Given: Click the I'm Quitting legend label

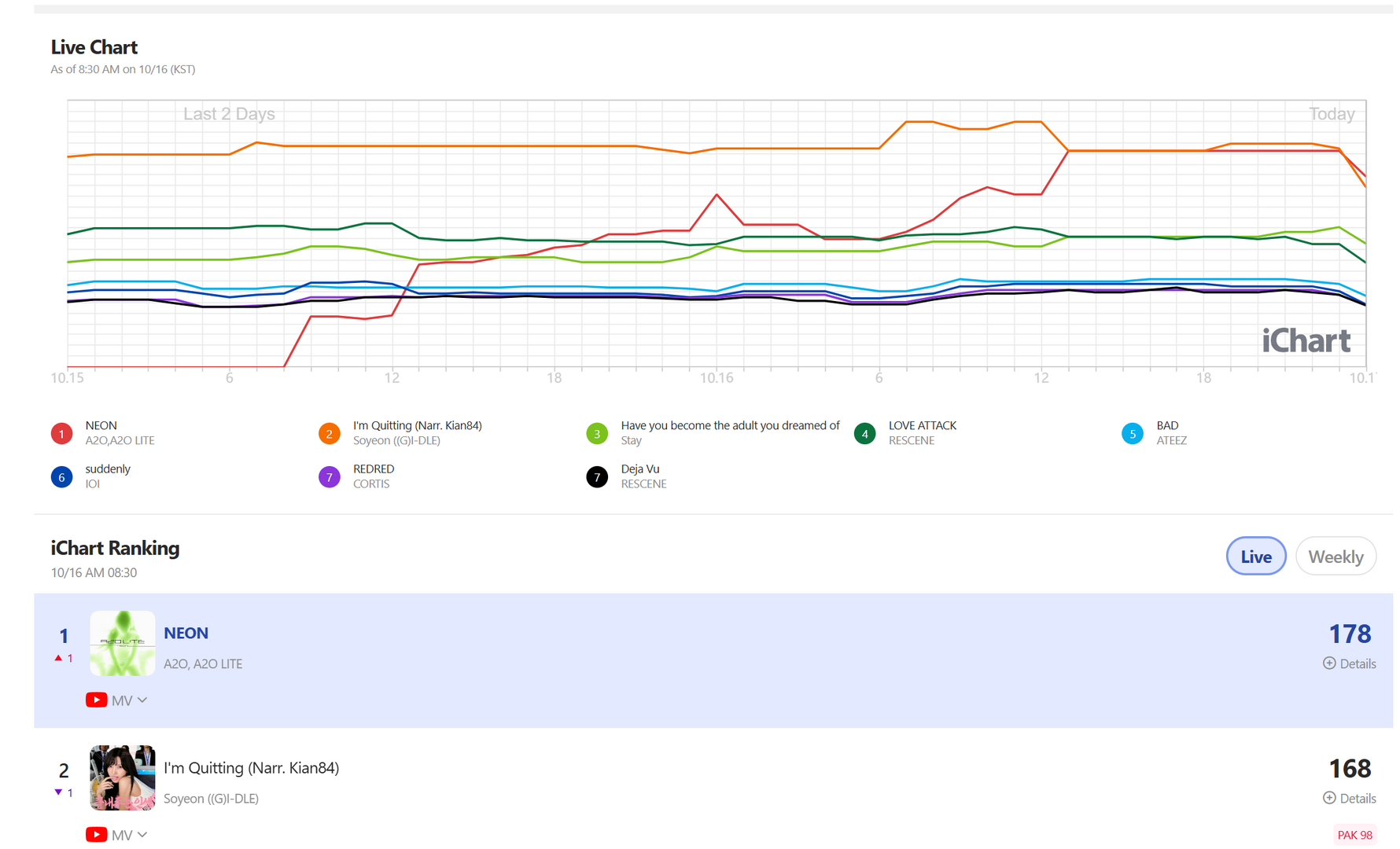Looking at the screenshot, I should tap(418, 425).
